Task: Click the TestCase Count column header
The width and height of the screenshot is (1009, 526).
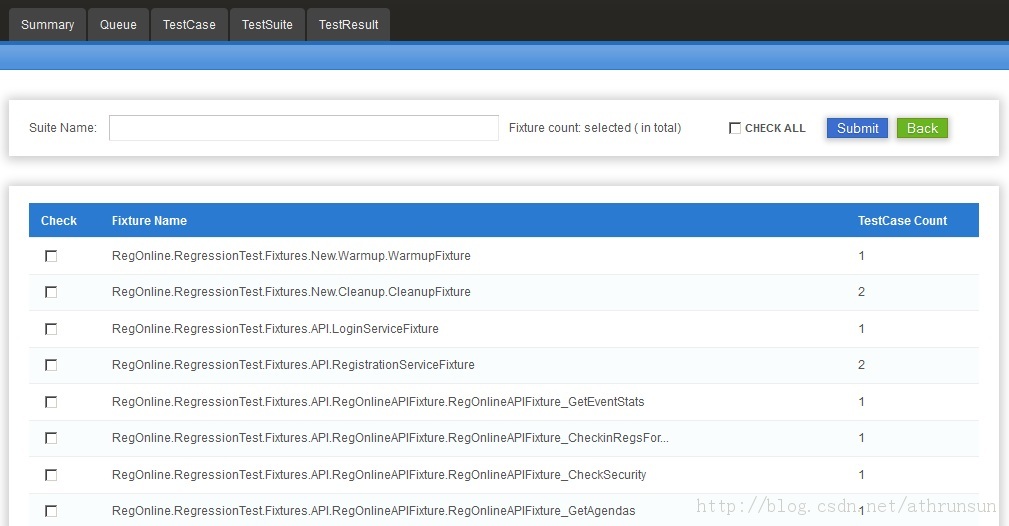Action: click(x=902, y=221)
